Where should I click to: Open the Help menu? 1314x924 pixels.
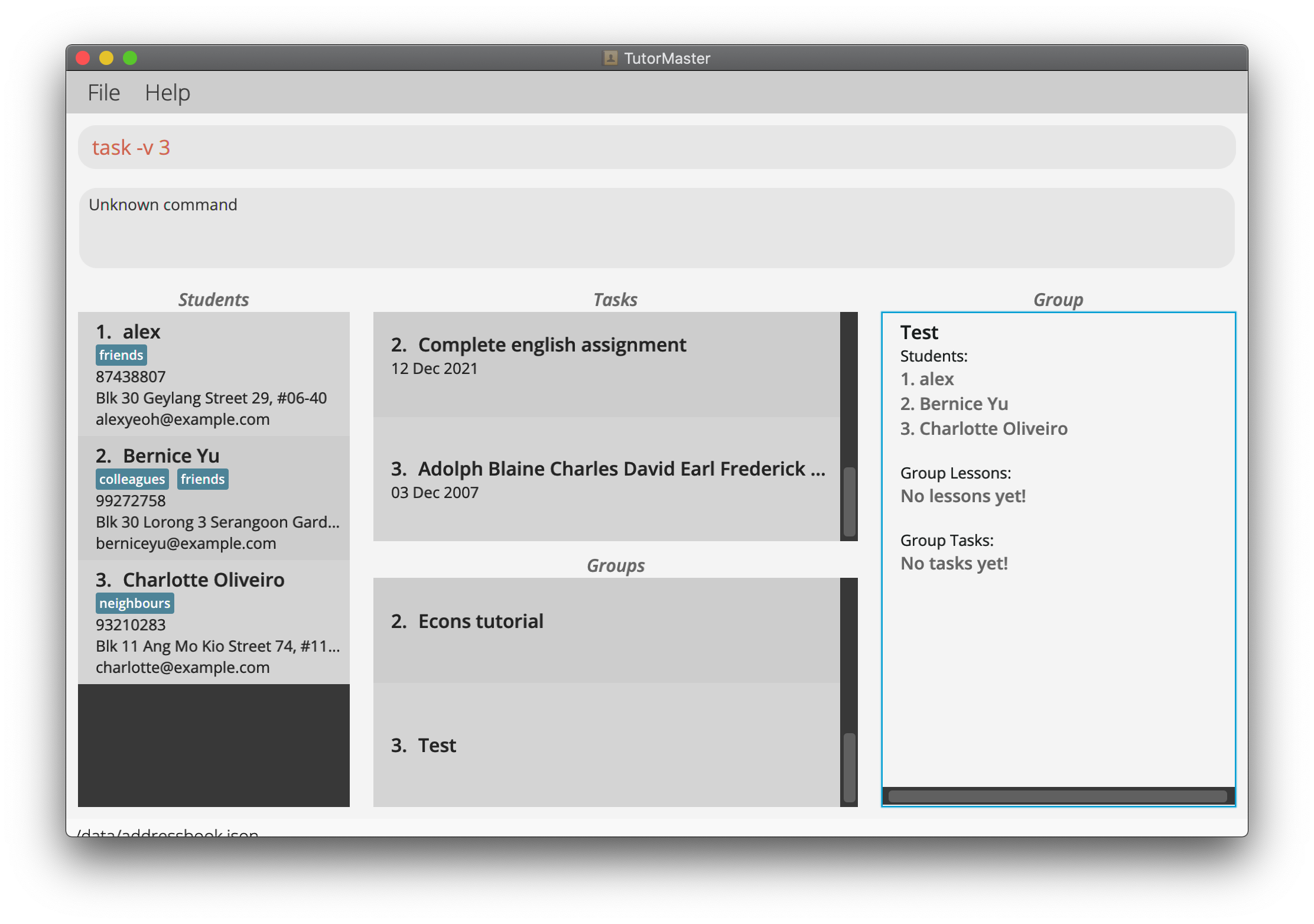pos(167,93)
